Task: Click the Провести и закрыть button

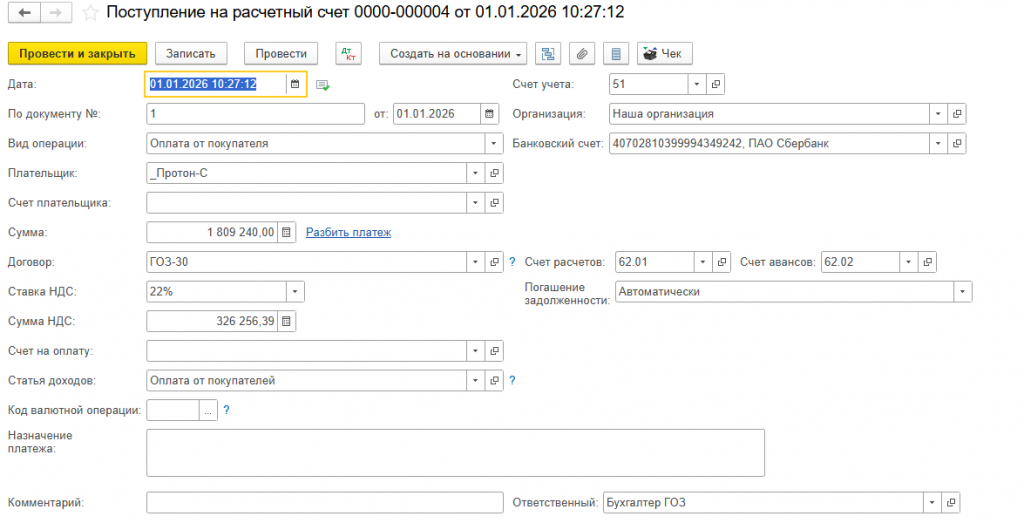Action: tap(77, 54)
